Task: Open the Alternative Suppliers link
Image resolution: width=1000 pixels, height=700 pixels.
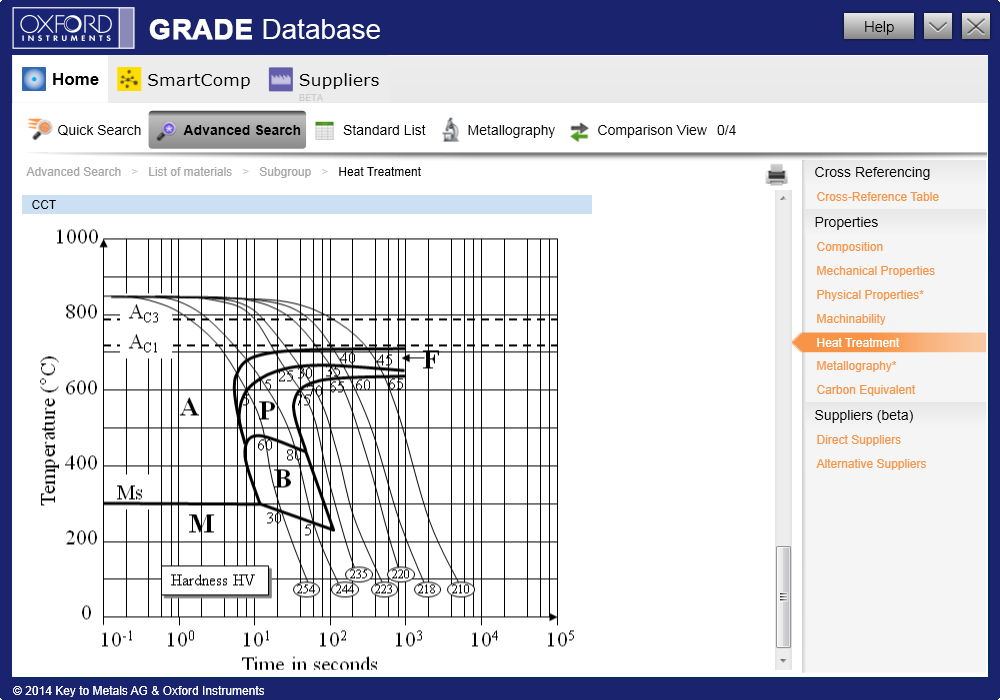Action: [871, 464]
